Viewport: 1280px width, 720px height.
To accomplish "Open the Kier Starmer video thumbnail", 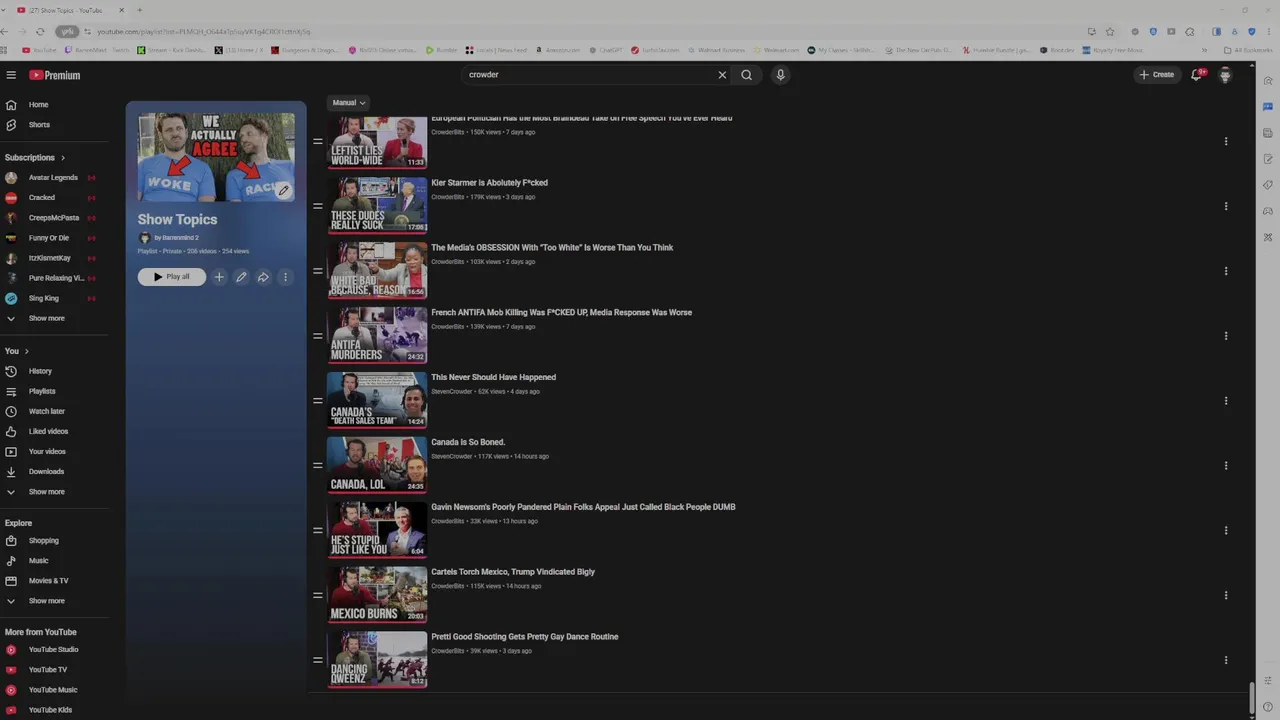I will pos(378,205).
